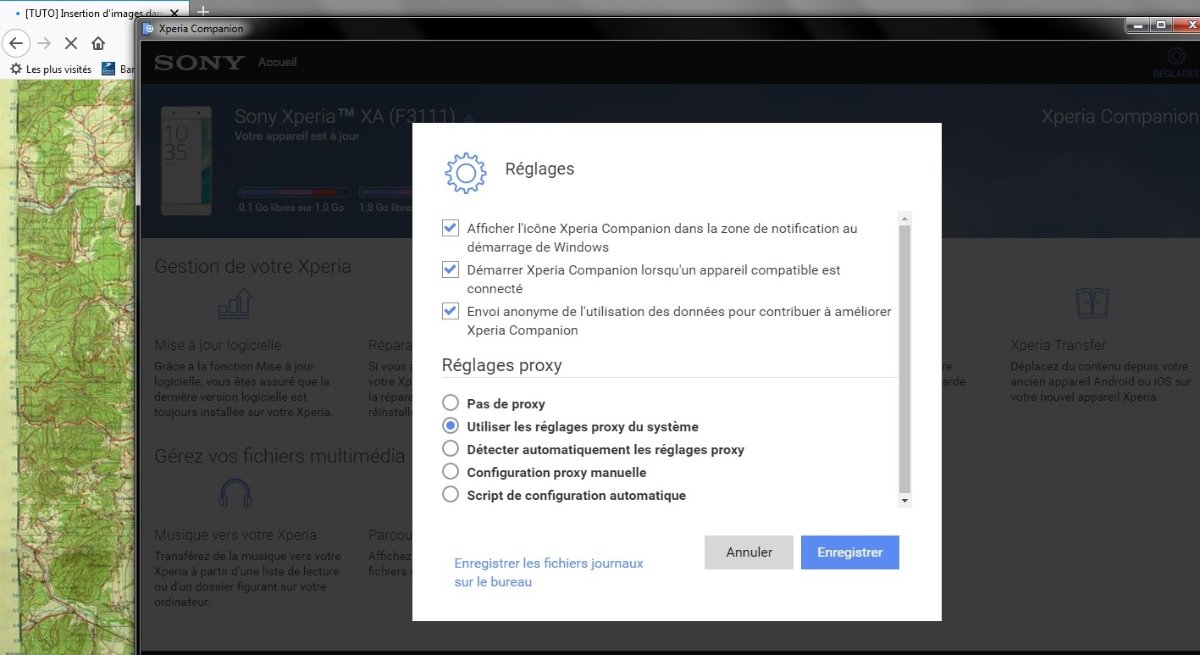Click the Musique vers votre Xperia headphones icon

tap(235, 493)
